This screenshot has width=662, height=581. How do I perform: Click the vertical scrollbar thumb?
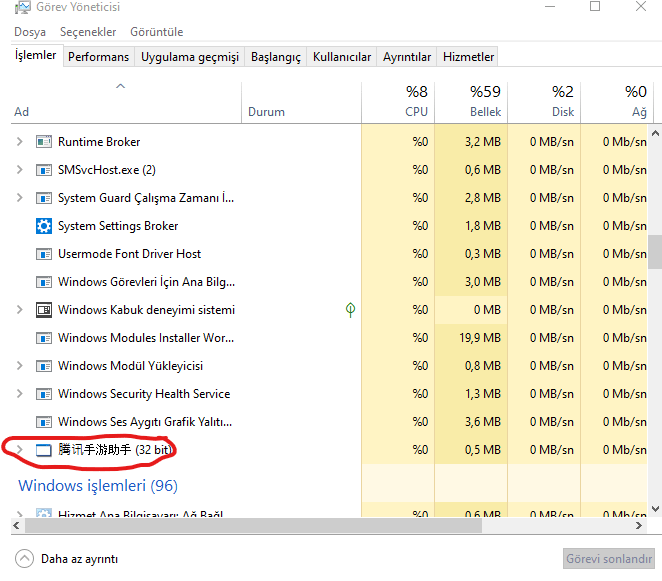[x=655, y=252]
